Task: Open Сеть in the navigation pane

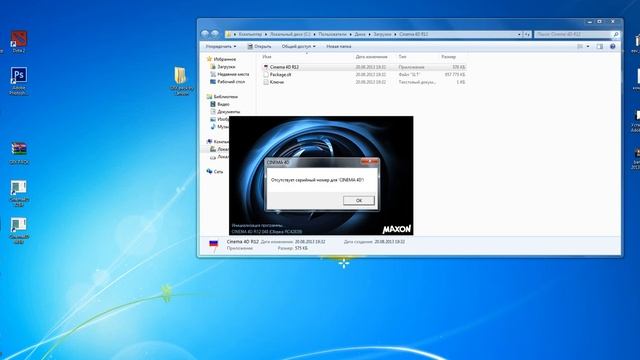Action: 218,171
